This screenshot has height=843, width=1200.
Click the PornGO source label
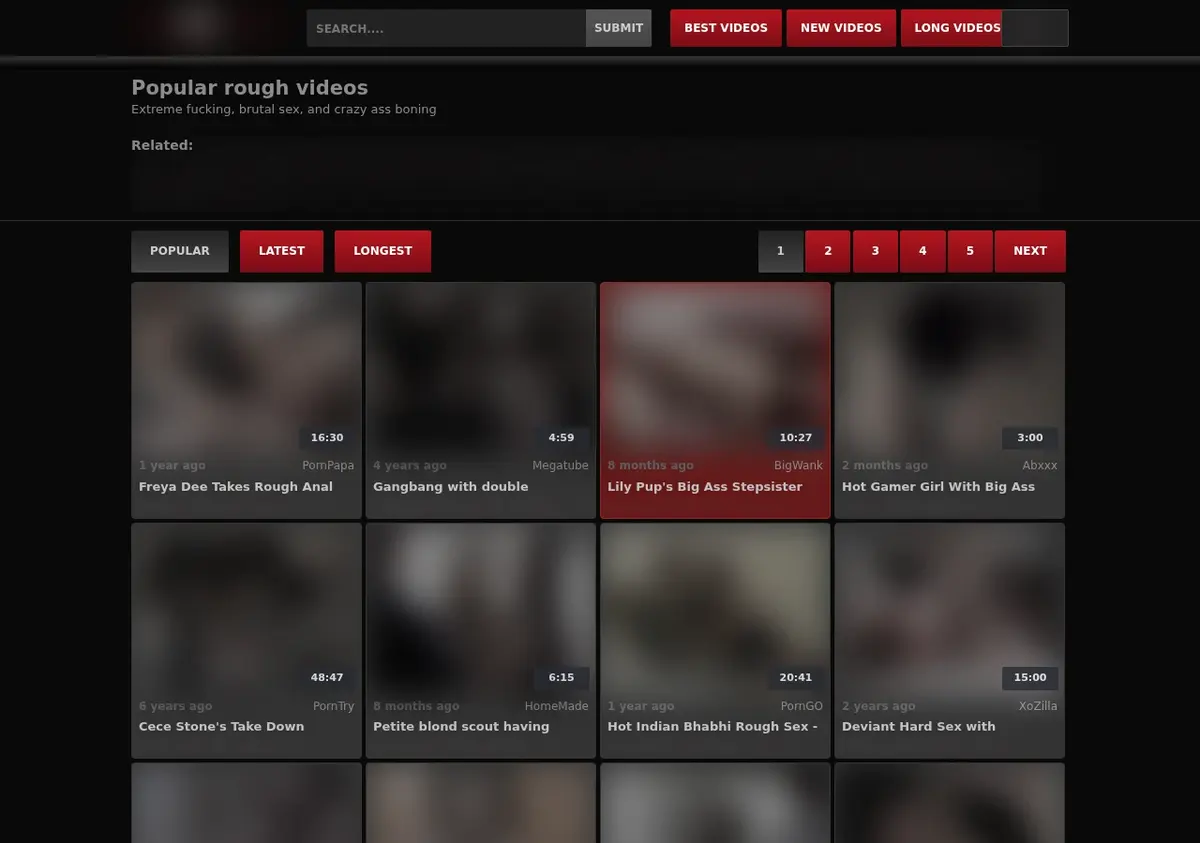[802, 706]
